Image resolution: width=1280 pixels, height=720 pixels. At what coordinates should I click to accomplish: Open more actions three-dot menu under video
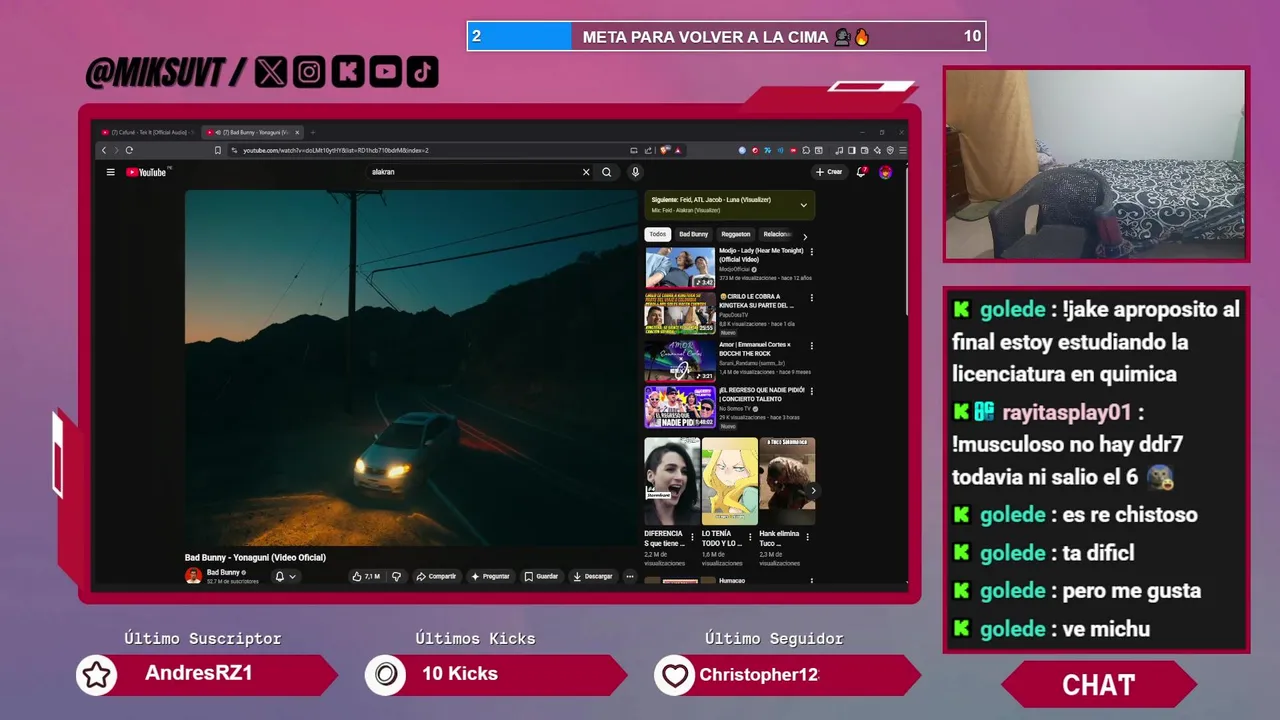(629, 576)
